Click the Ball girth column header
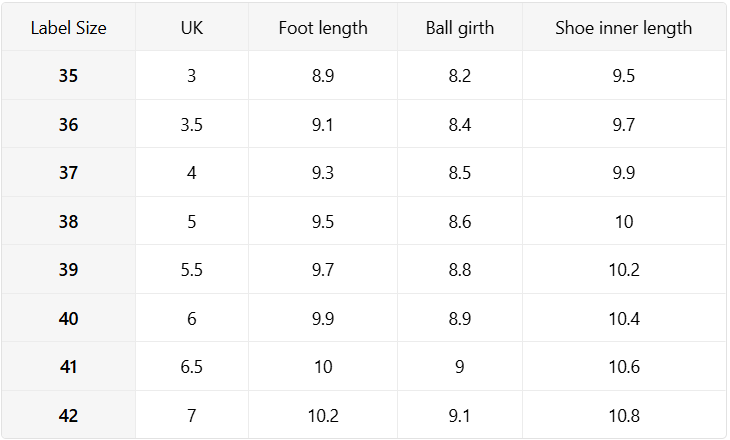The image size is (730, 440). pos(460,27)
